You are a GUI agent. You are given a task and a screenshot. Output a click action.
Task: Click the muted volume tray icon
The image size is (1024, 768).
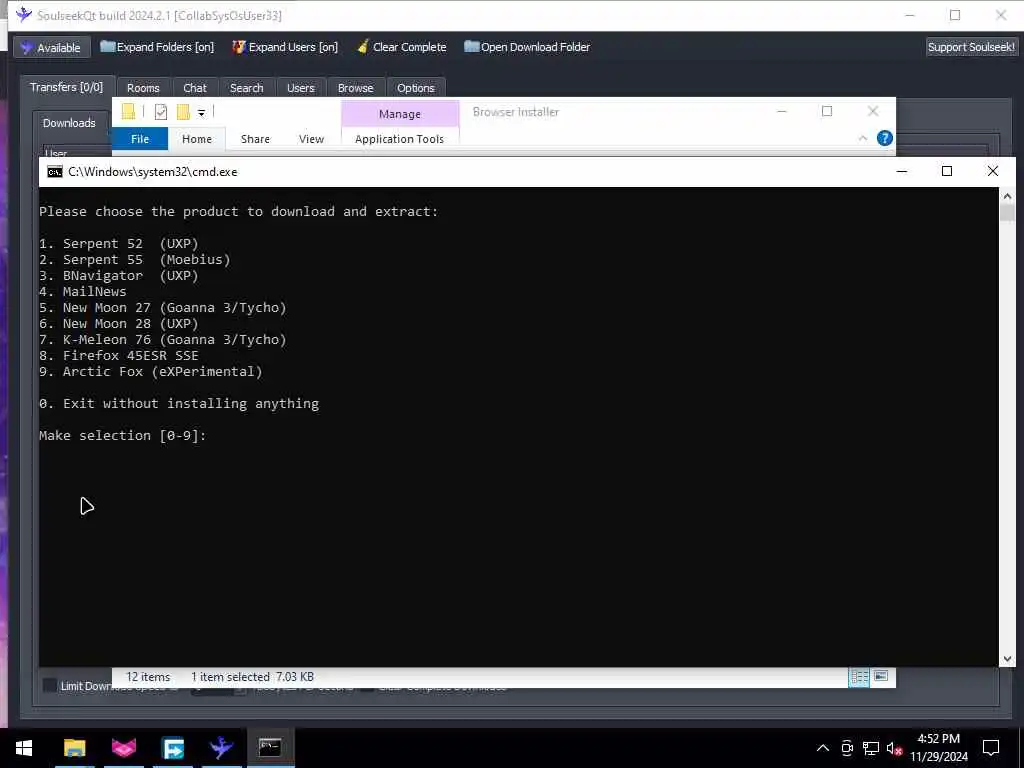[x=894, y=749]
